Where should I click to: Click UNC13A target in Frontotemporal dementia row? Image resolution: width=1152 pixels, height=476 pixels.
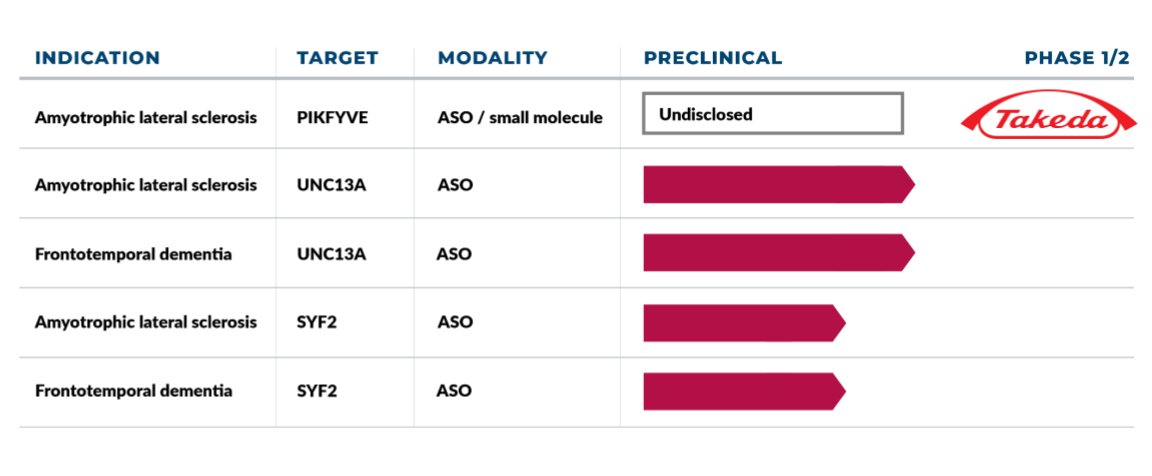[331, 254]
